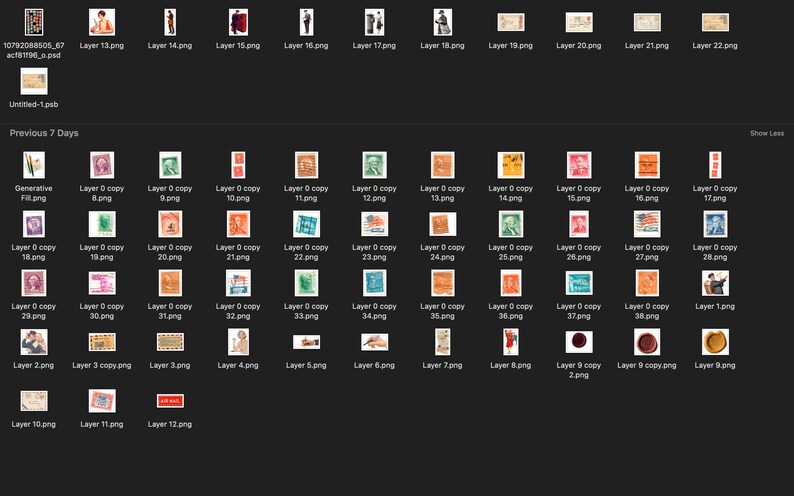Select Layer 11.png file icon
Viewport: 794px width, 496px height.
point(102,401)
